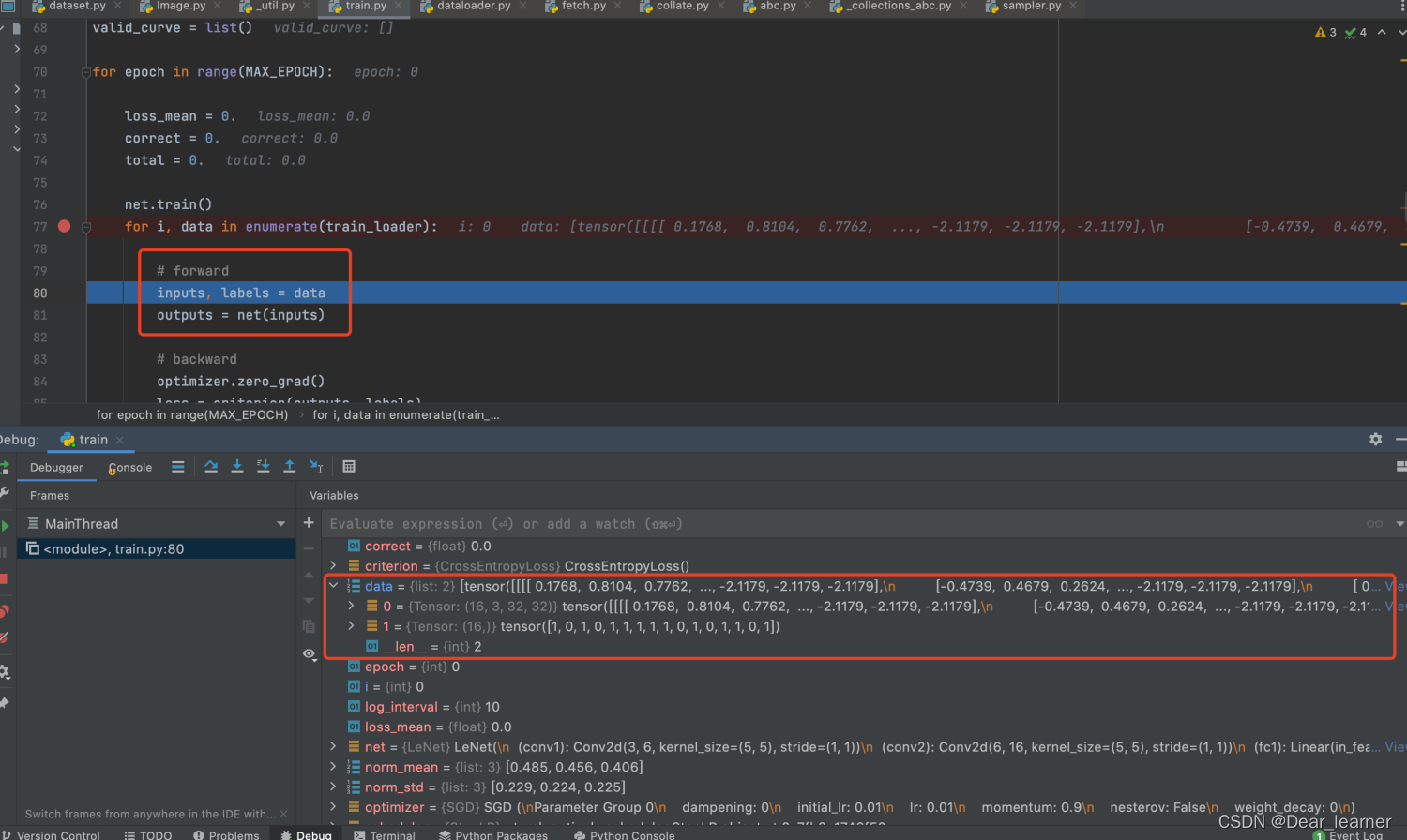Go to previous highlighted error arrow

(x=1382, y=32)
